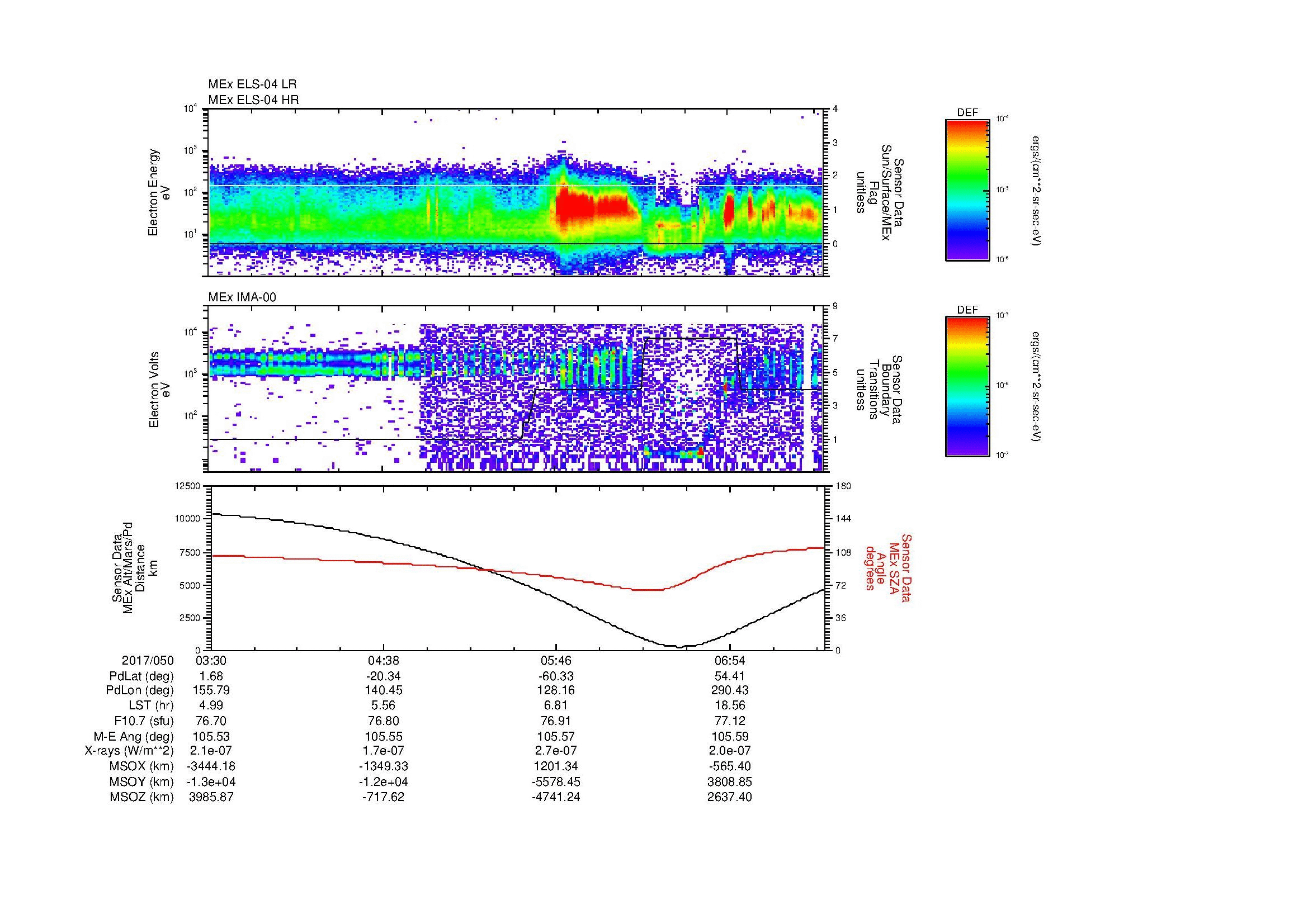
Task: Click the PdLat (deg) row label
Action: (x=141, y=676)
